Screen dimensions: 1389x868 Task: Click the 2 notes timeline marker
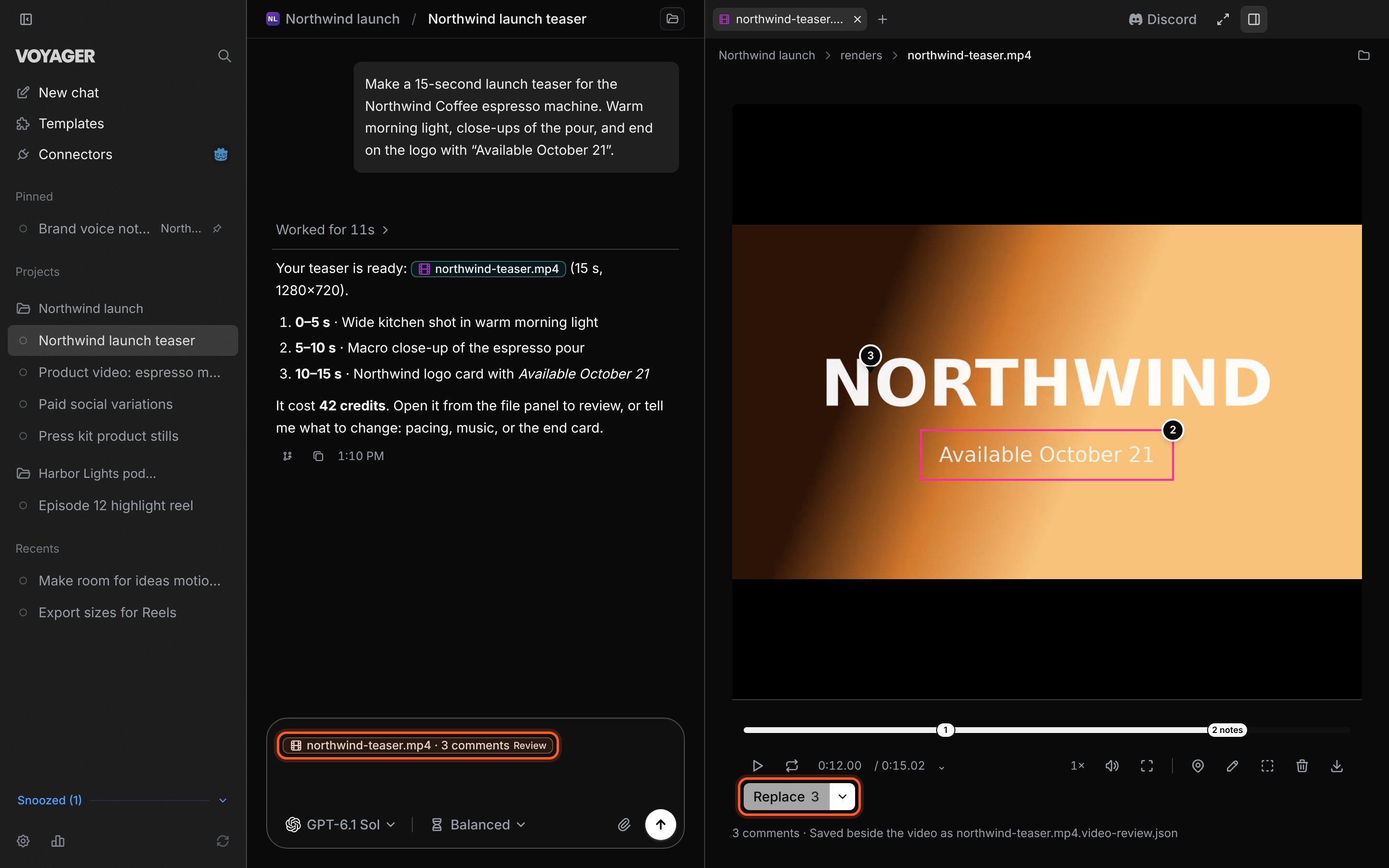(x=1227, y=730)
